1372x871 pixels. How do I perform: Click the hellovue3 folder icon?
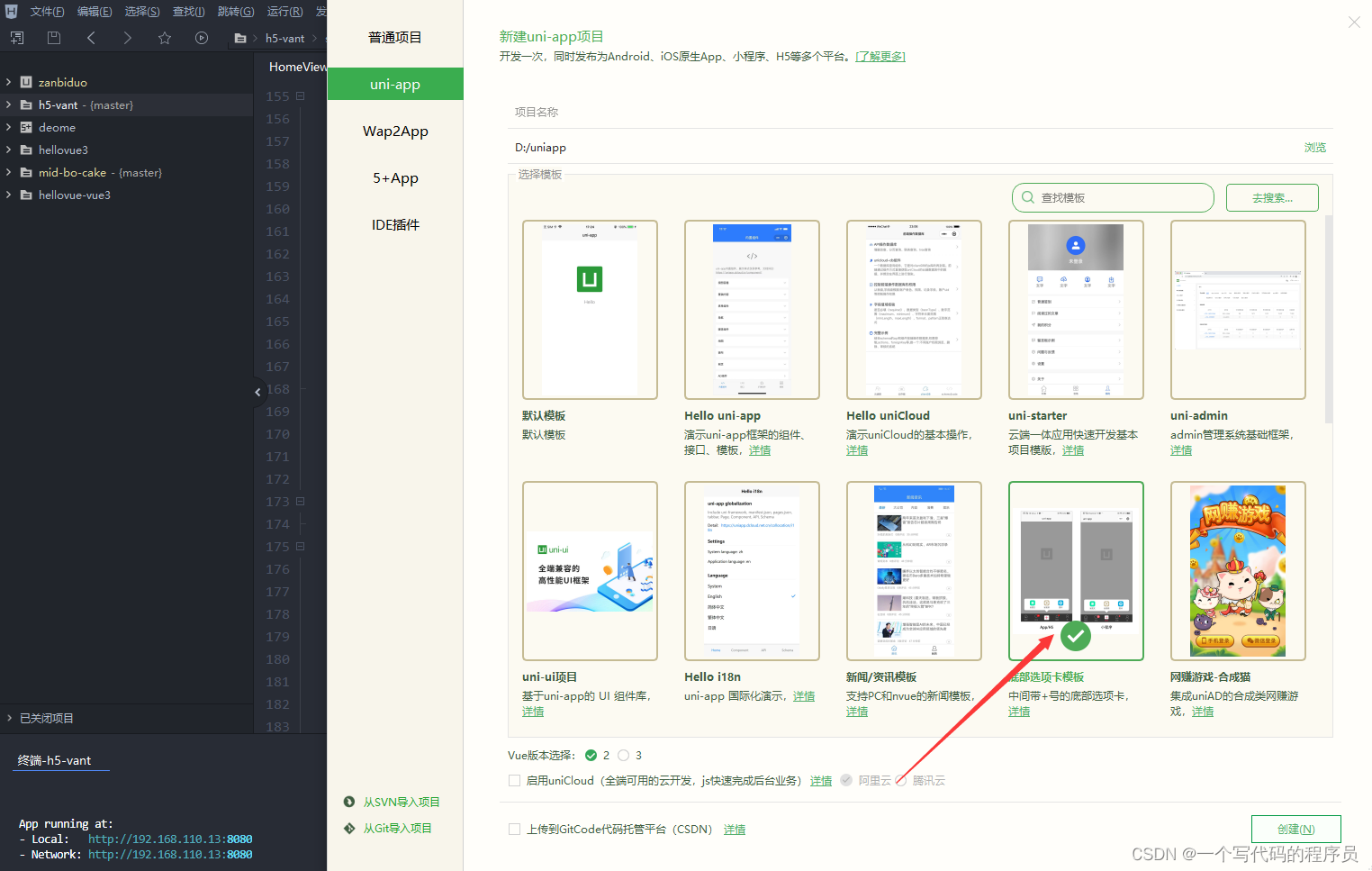point(26,150)
